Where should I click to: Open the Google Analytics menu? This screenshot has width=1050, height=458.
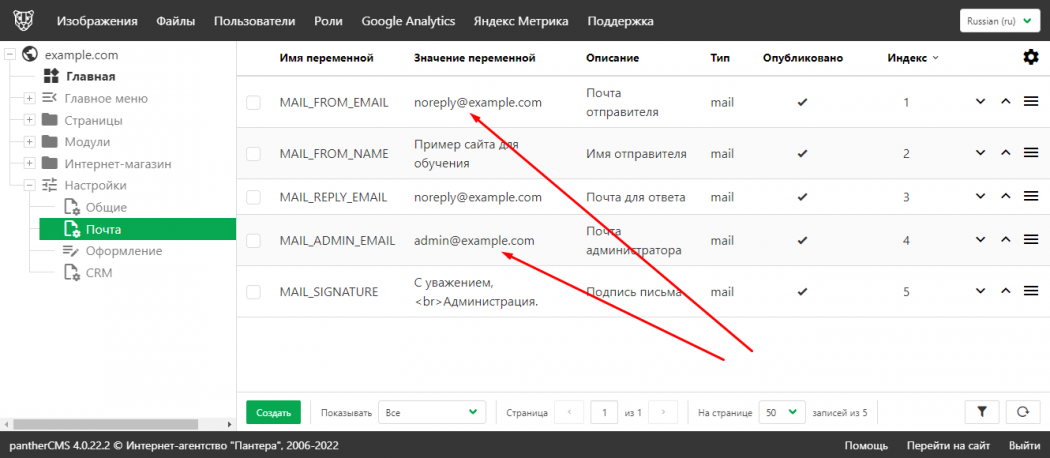[x=408, y=21]
